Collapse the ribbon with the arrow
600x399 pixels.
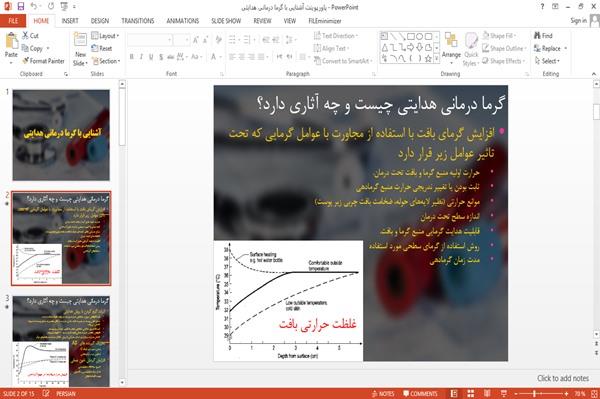[x=594, y=74]
